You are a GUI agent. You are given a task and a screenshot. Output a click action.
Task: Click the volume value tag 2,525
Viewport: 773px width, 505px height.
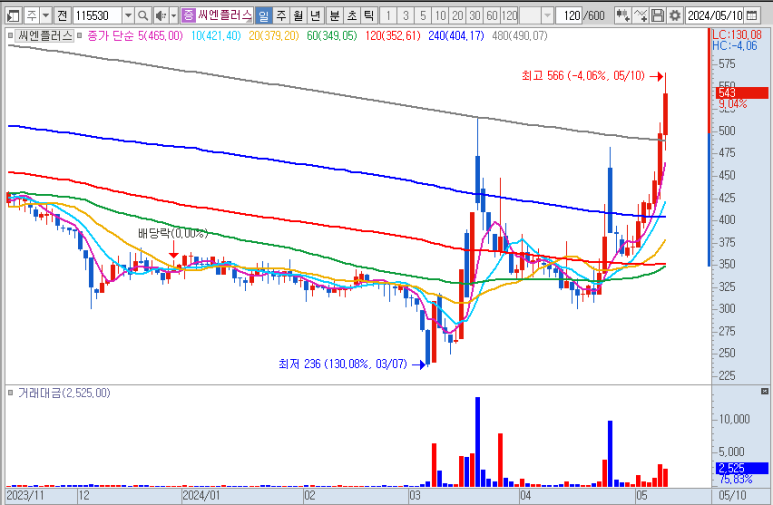point(742,468)
